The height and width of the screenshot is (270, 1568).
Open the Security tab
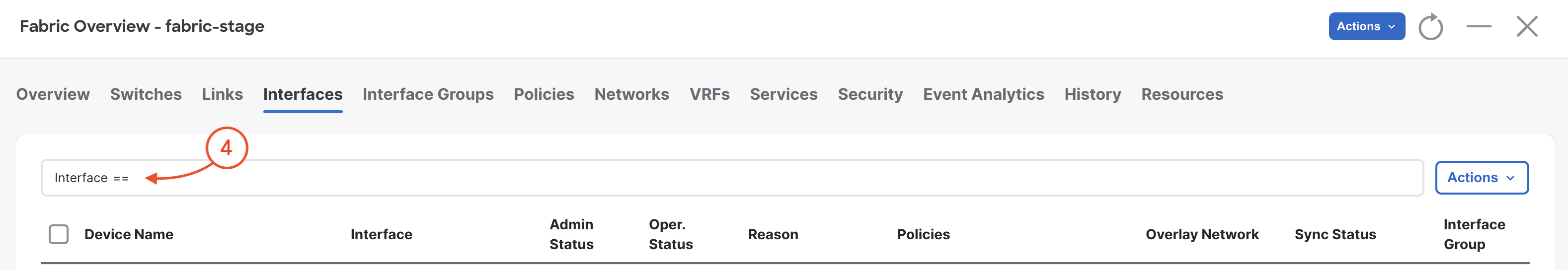870,94
